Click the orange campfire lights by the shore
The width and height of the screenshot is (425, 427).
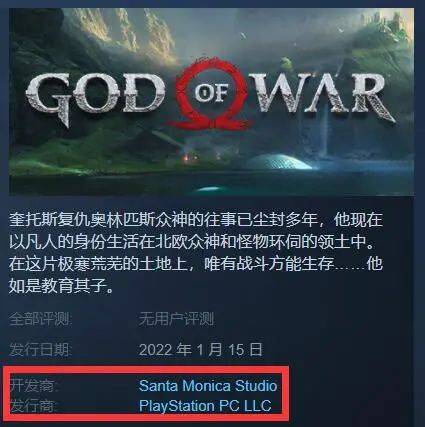coord(187,155)
